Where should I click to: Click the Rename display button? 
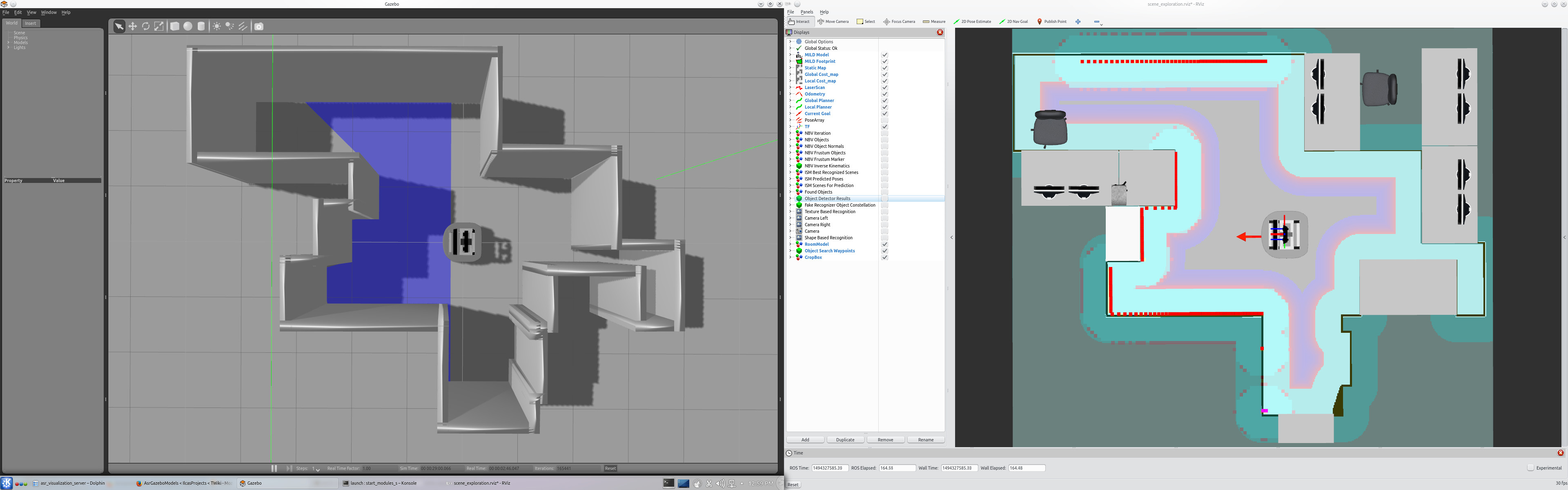coord(925,439)
